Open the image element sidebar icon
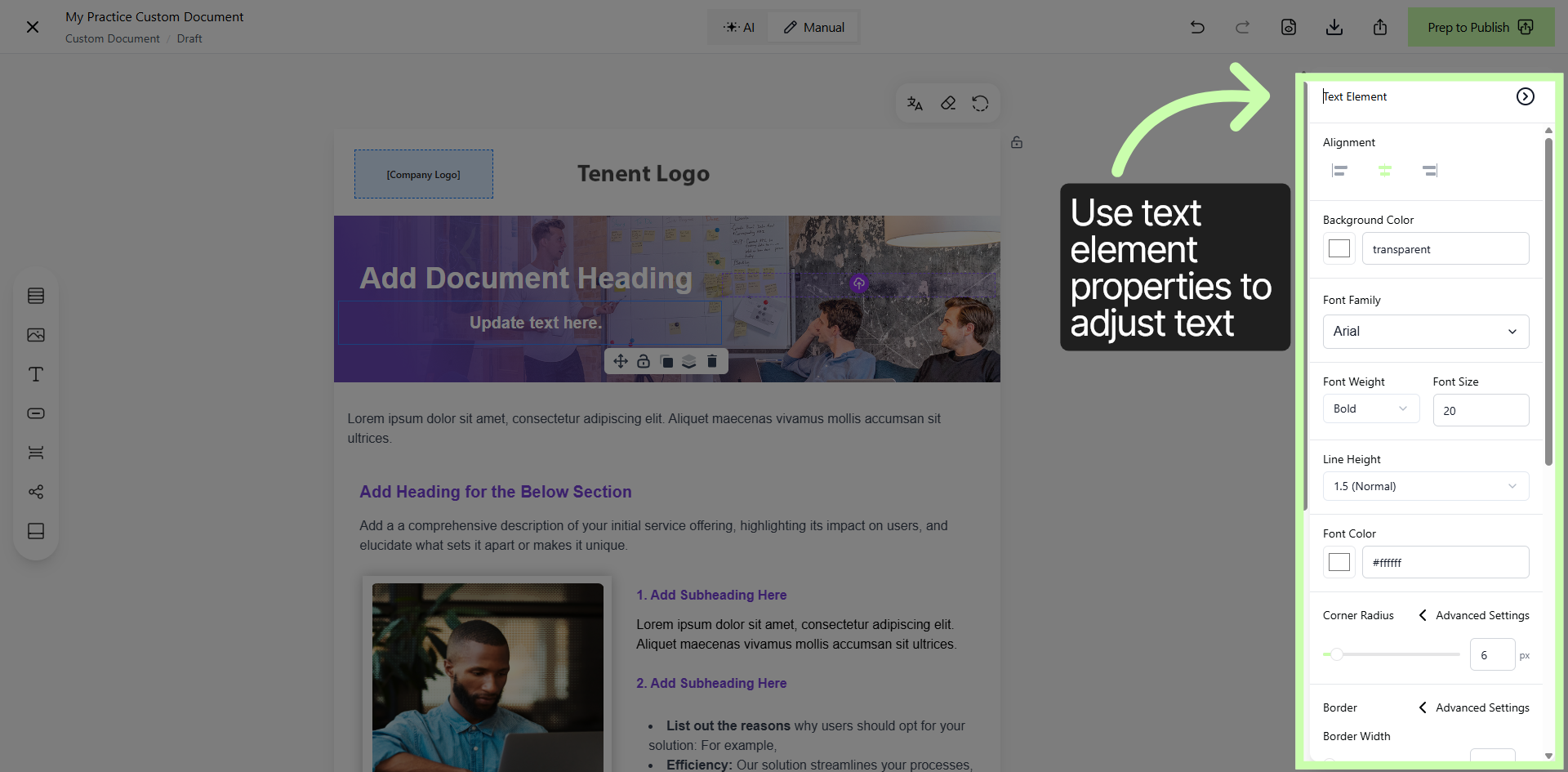 36,335
